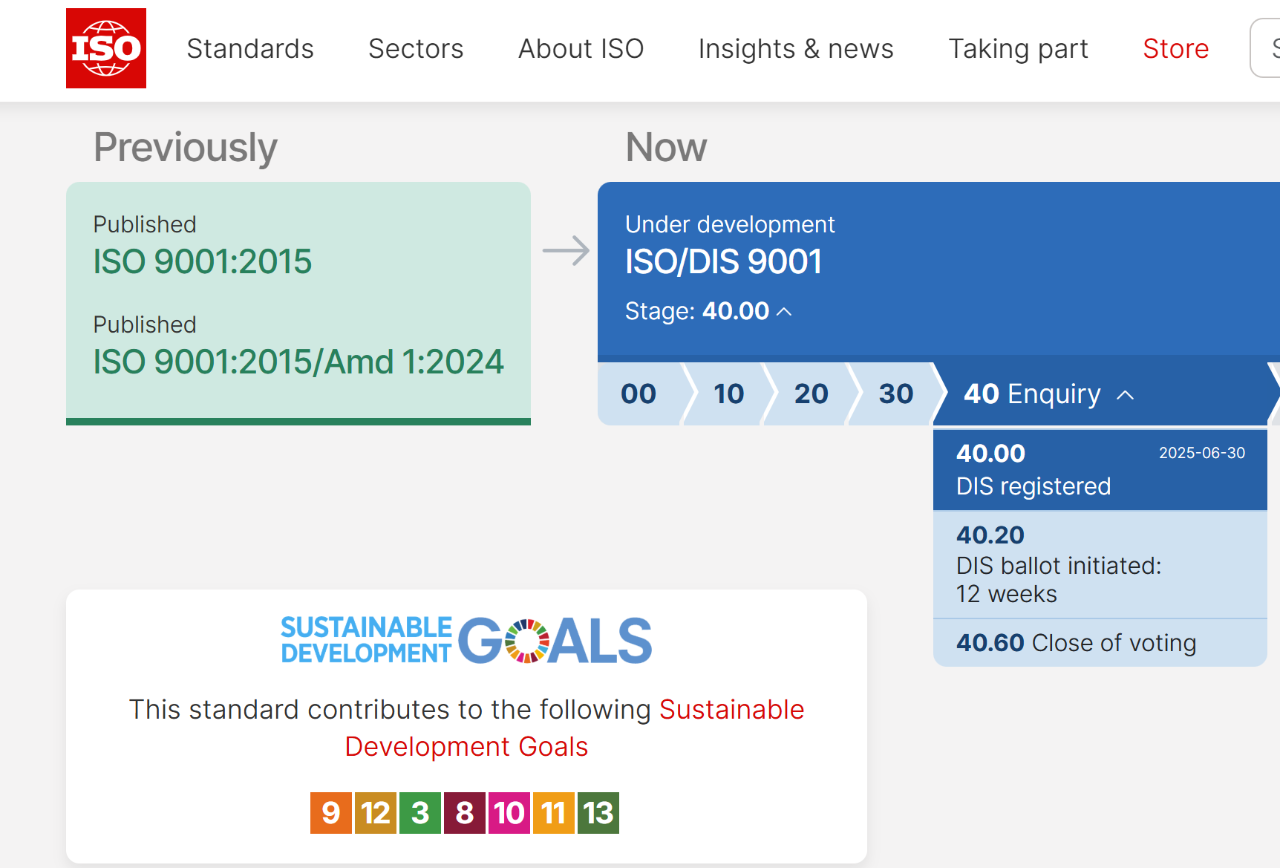This screenshot has height=868, width=1280.
Task: Open the ISO 9001:2015/Amd 1:2024 link
Action: point(298,361)
